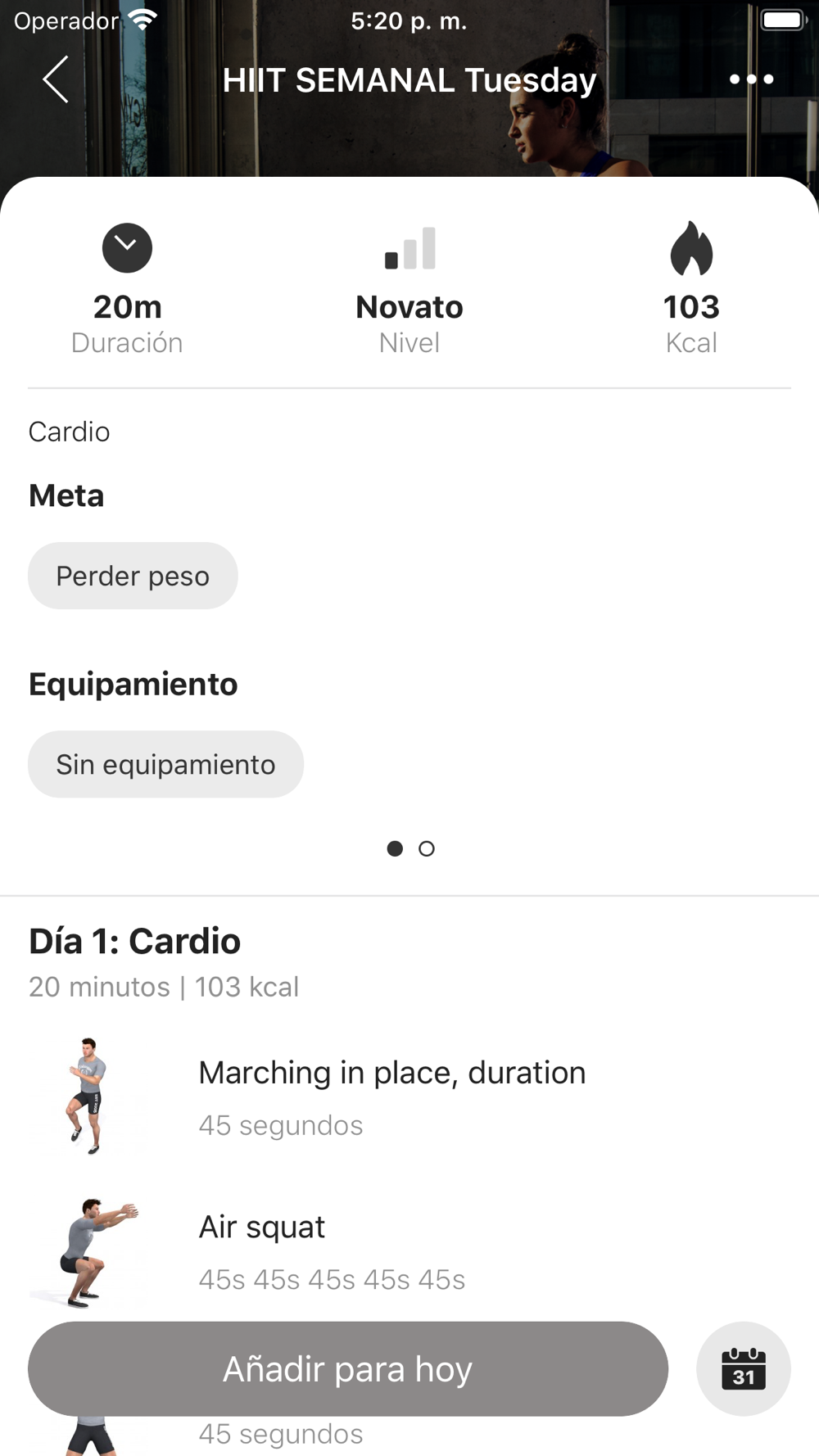Tap the flame calories icon
Image resolution: width=819 pixels, height=1456 pixels.
pyautogui.click(x=691, y=248)
